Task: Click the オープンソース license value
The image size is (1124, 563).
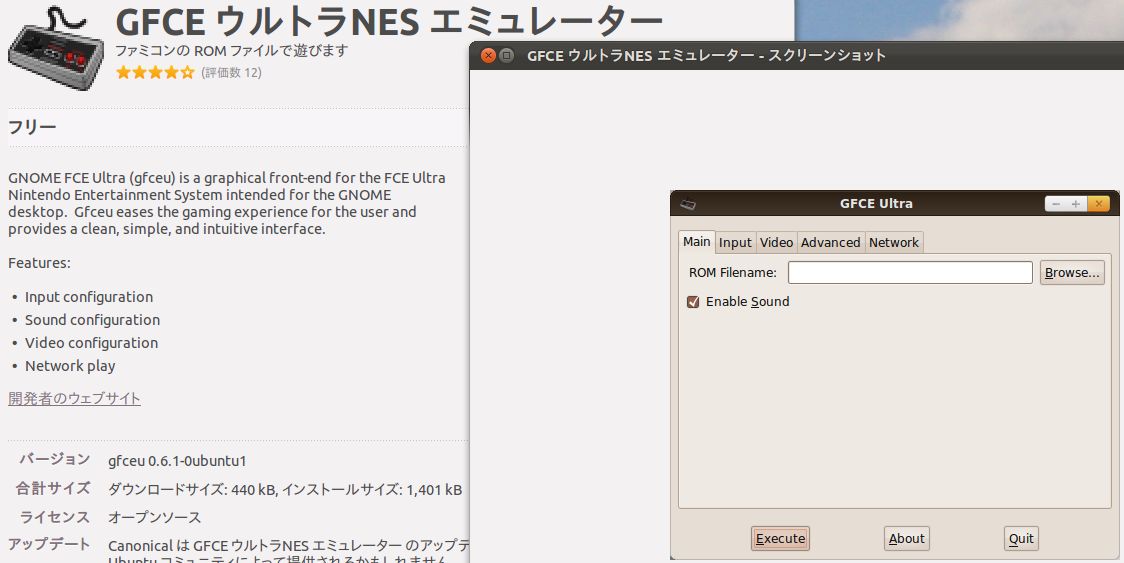Action: [155, 518]
